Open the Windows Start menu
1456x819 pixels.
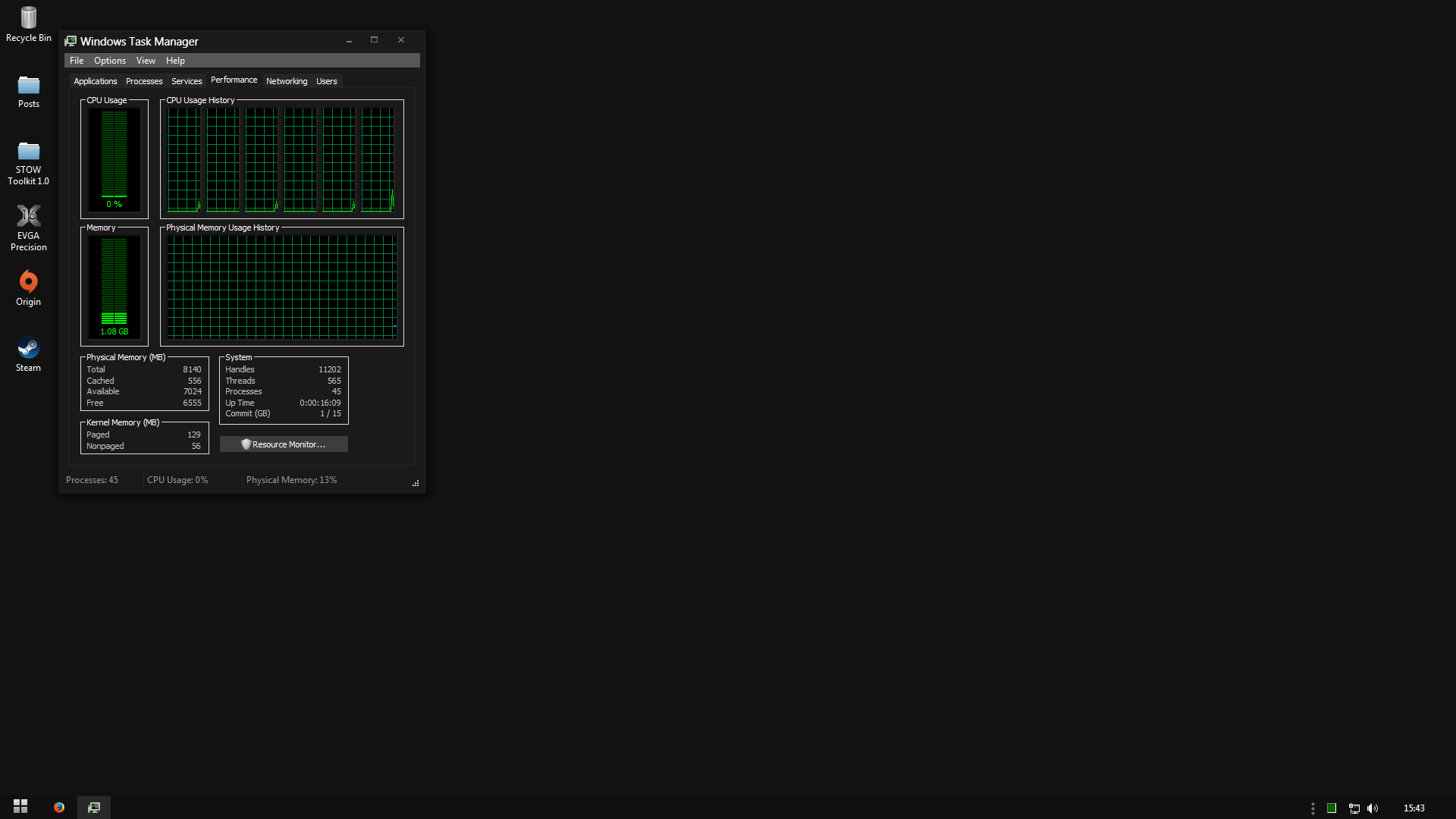(x=20, y=807)
